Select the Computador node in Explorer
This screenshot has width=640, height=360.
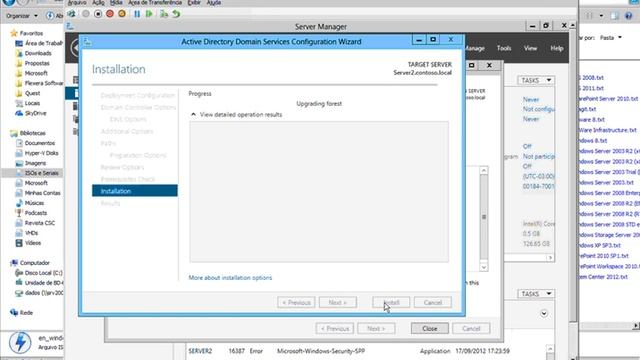coord(30,263)
